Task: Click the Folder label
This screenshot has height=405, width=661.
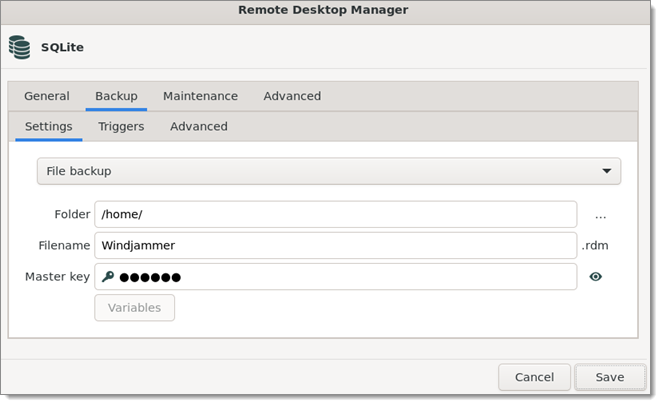Action: pos(72,215)
